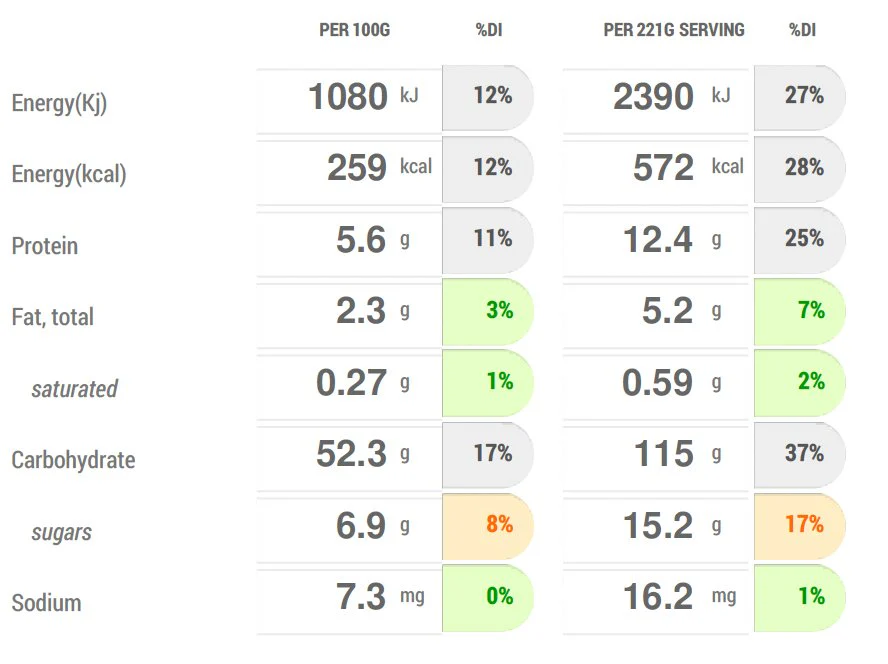888x664 pixels.
Task: Select the Fat, total row label
Action: (x=52, y=317)
